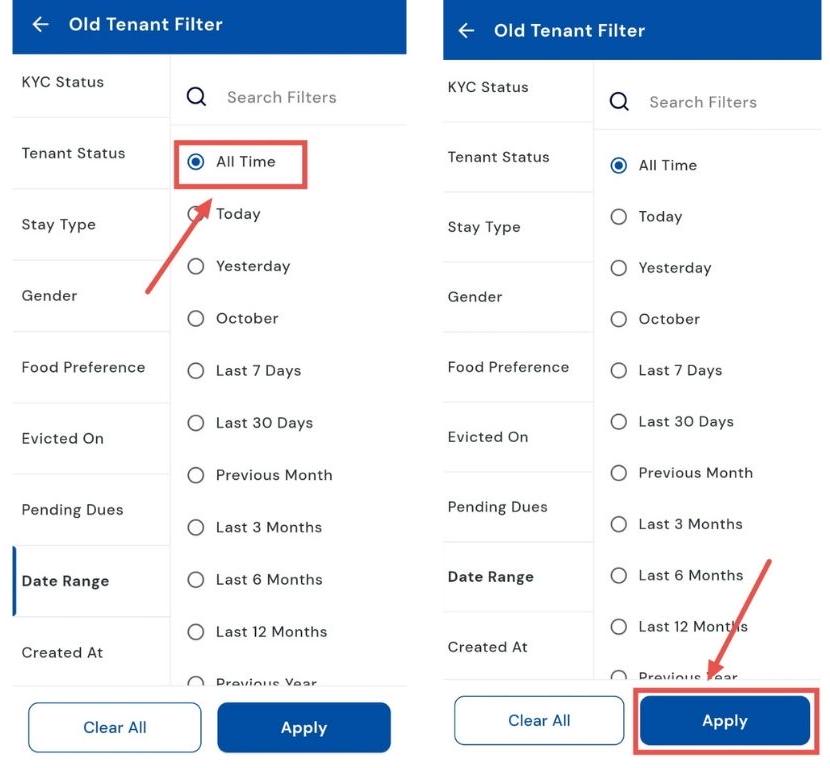This screenshot has width=830, height=768.
Task: Switch to Stay Type filter, left panel
Action: (59, 224)
